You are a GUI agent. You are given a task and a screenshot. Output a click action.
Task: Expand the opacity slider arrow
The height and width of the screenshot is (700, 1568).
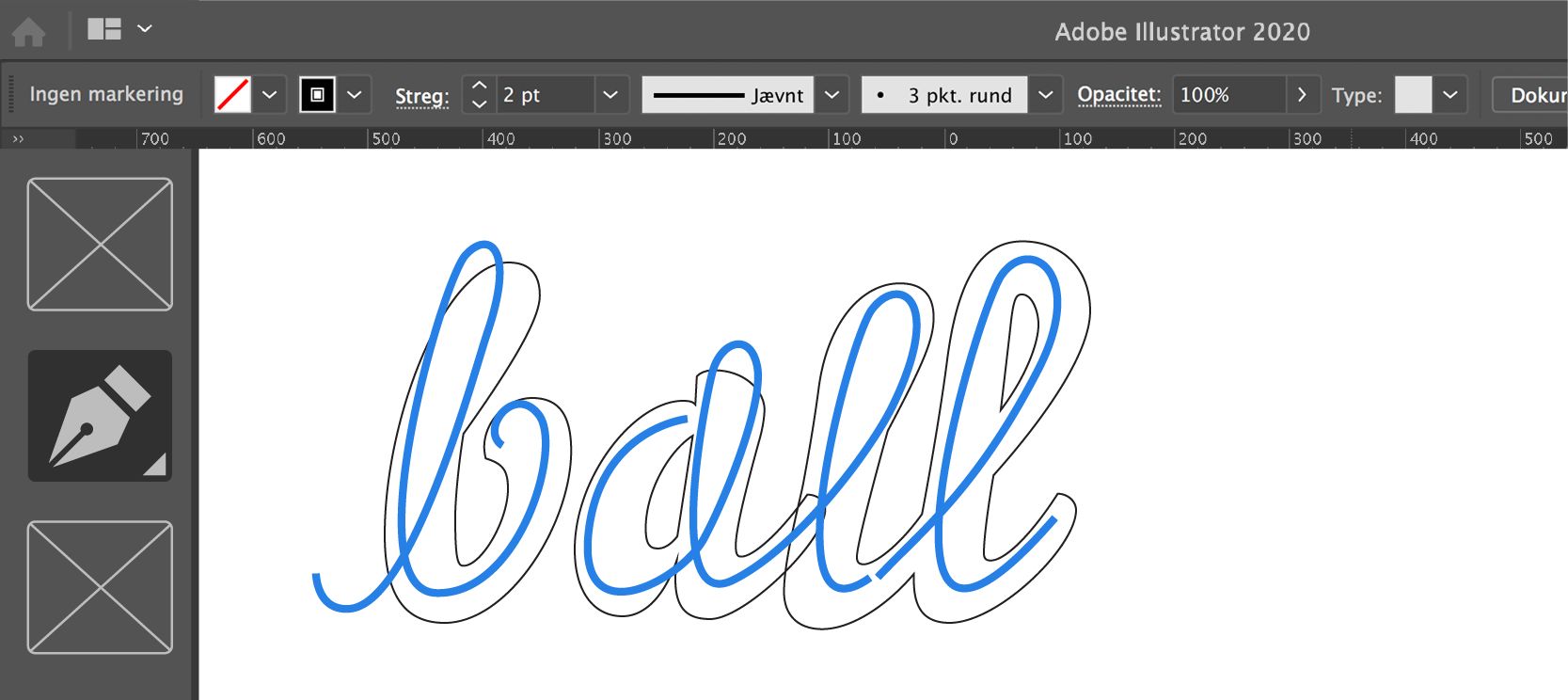tap(1302, 94)
